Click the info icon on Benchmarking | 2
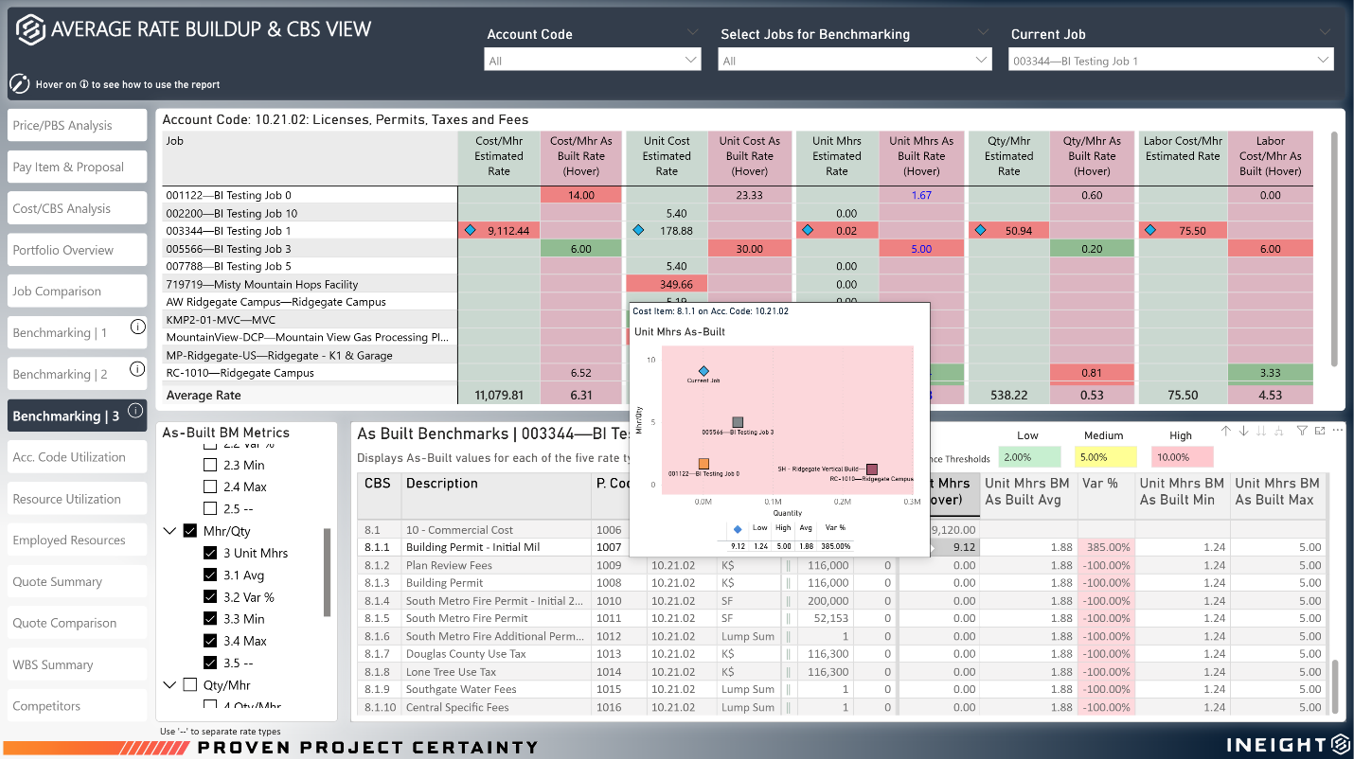The image size is (1354, 759). point(137,369)
